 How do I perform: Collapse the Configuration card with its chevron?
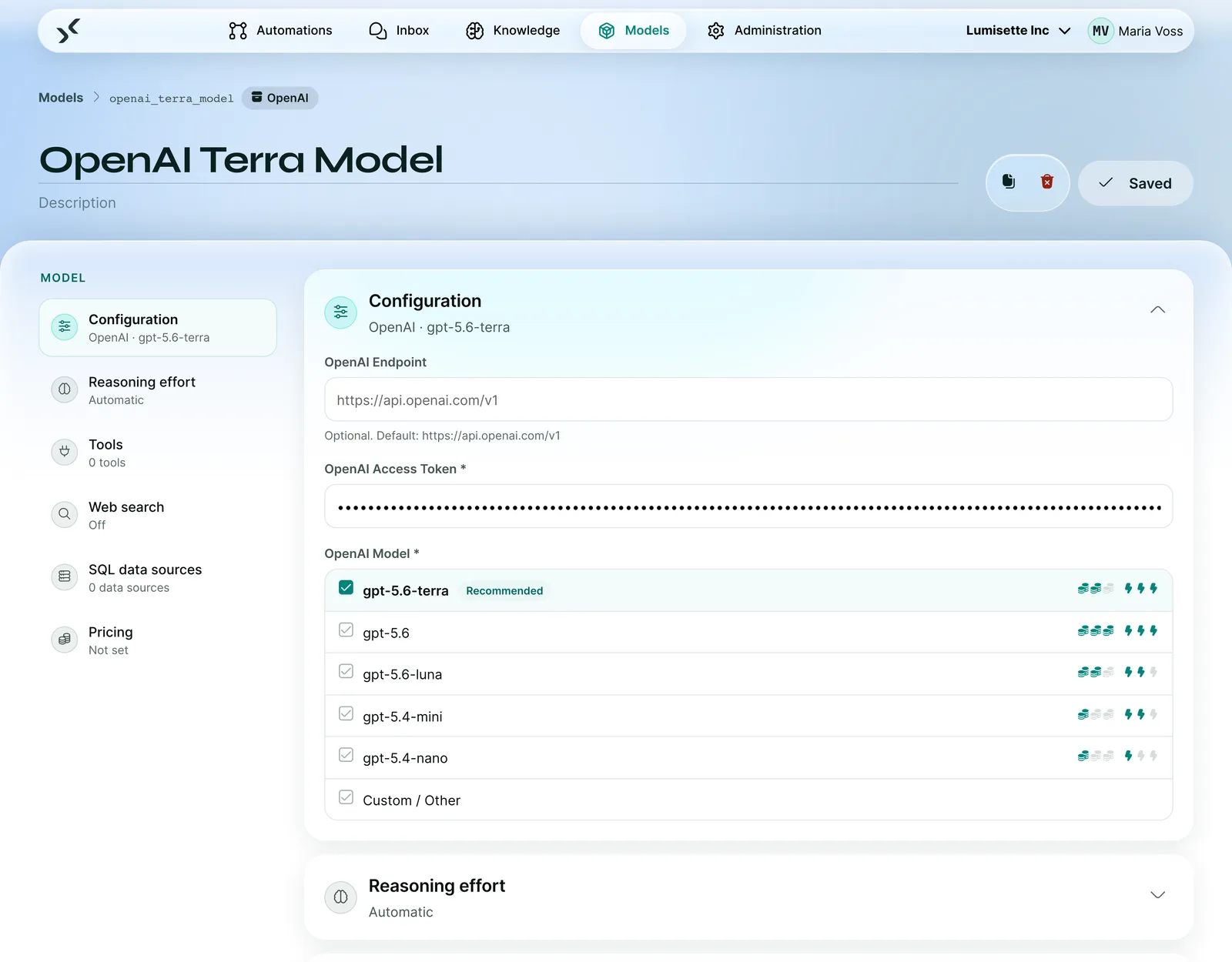pyautogui.click(x=1157, y=310)
